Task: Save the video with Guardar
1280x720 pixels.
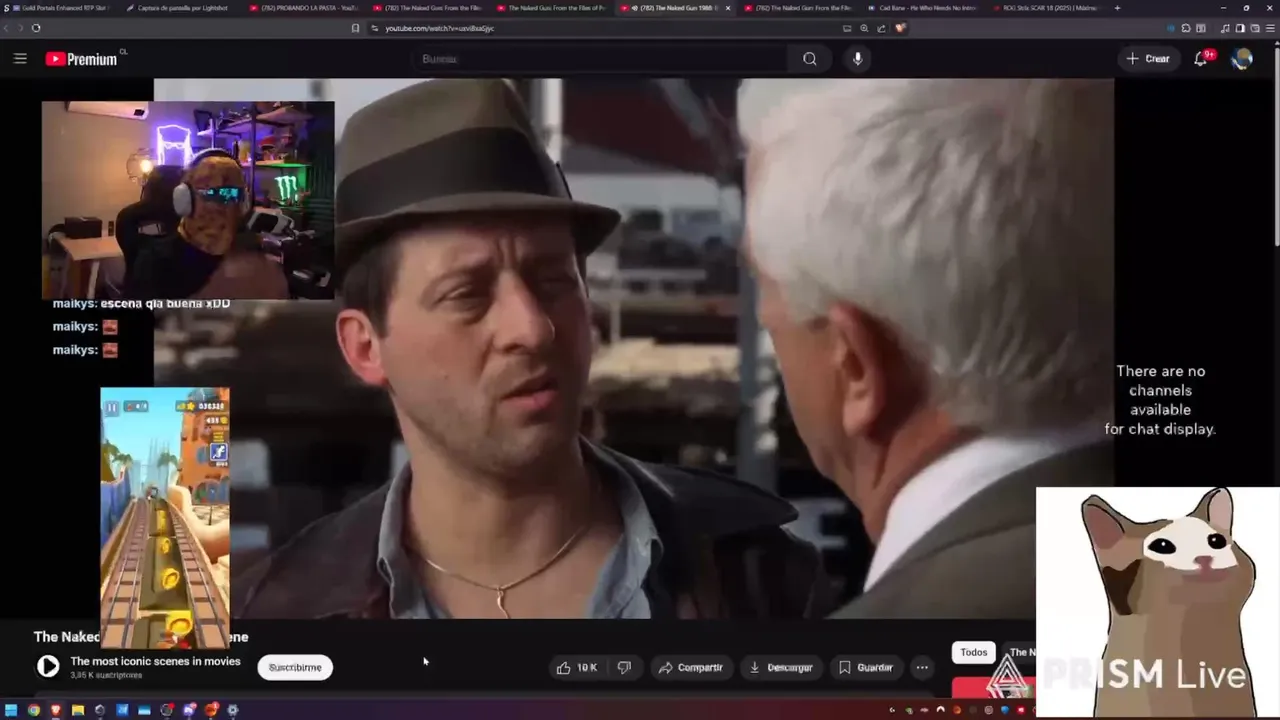Action: tap(866, 667)
